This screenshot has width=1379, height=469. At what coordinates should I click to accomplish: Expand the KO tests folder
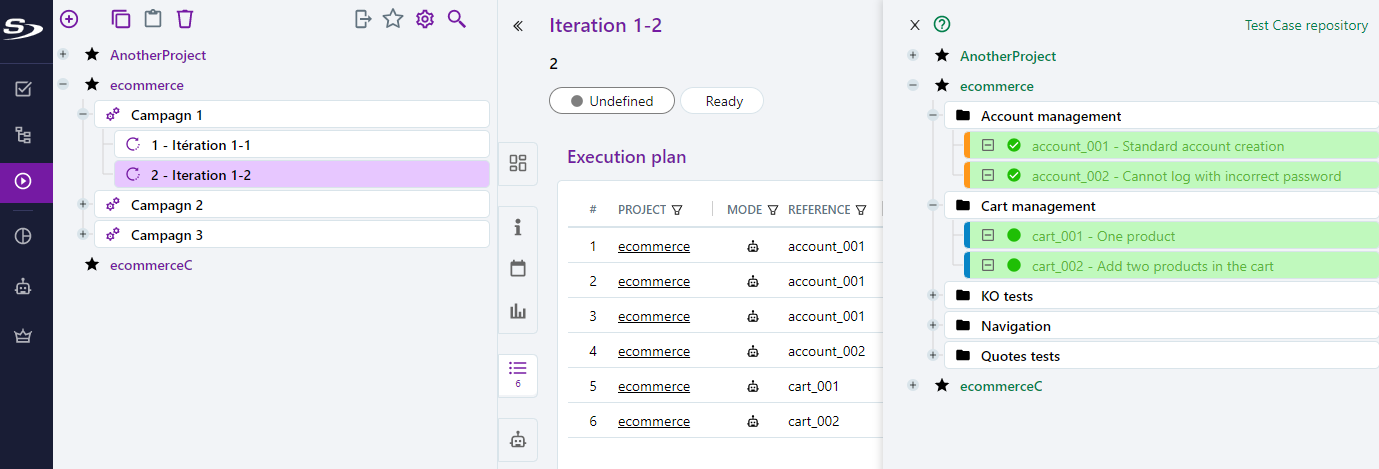933,296
